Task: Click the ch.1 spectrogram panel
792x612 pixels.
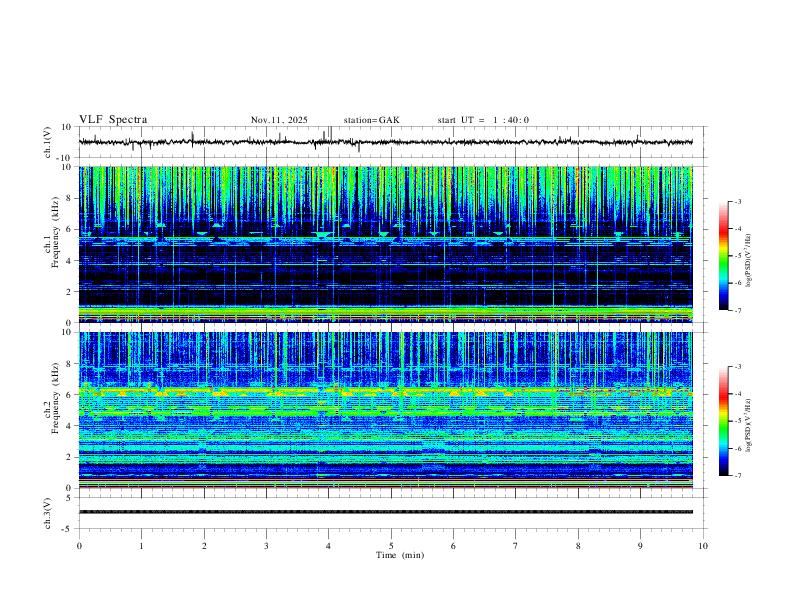Action: pyautogui.click(x=386, y=244)
